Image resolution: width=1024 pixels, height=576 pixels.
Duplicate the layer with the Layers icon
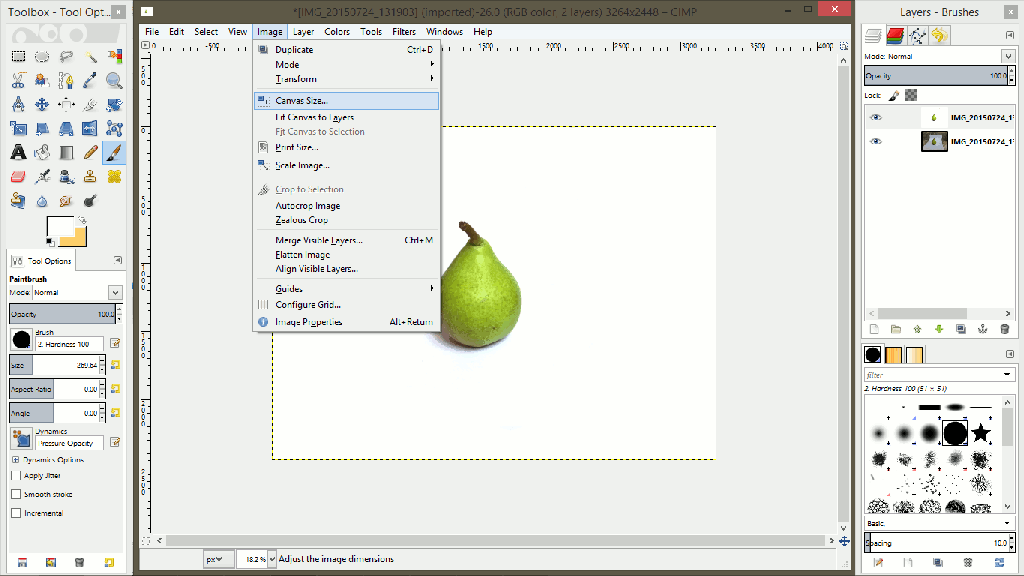[961, 329]
